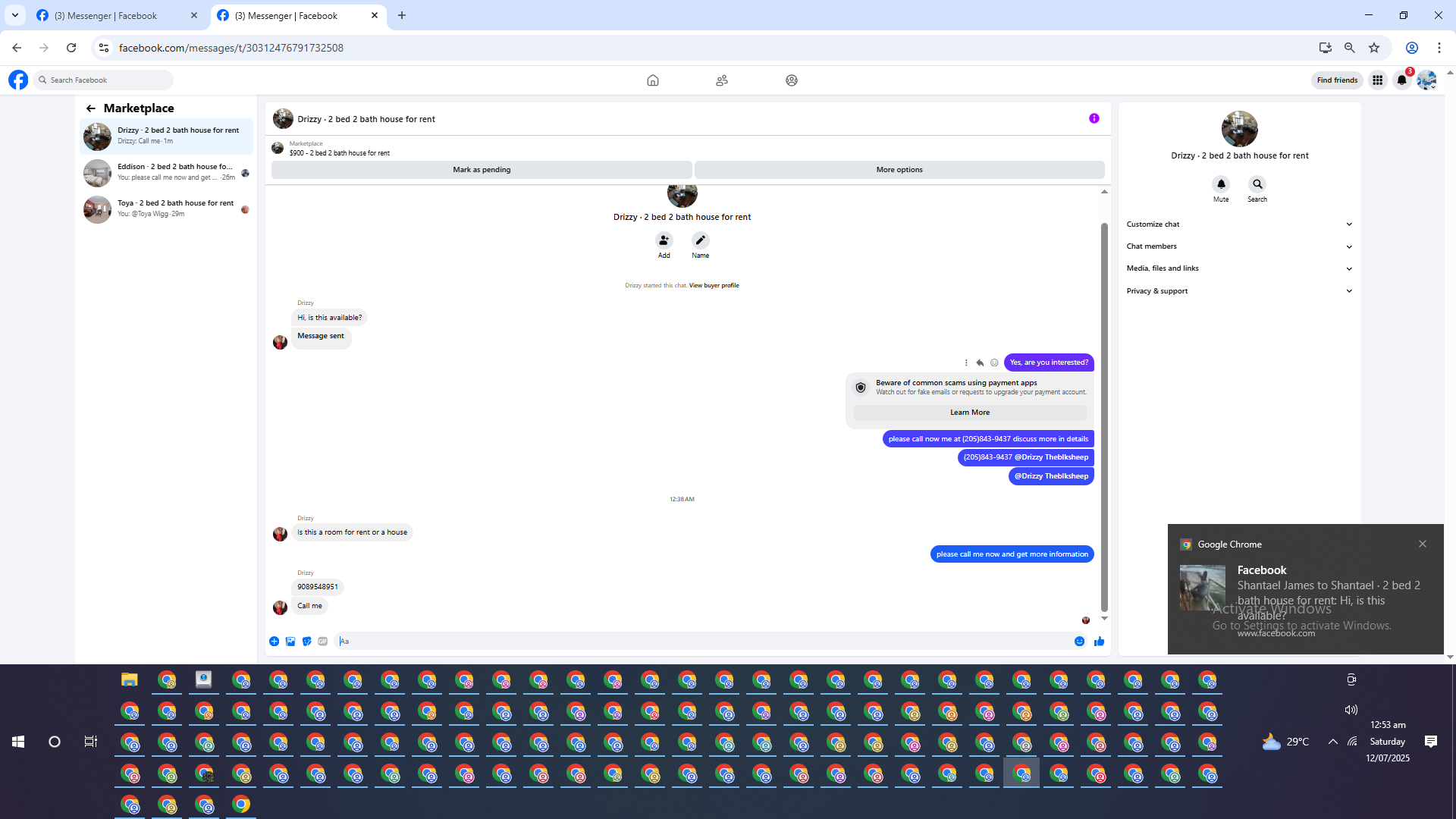Screen dimensions: 1456x819
Task: Show hidden system tray icons
Action: [1332, 742]
